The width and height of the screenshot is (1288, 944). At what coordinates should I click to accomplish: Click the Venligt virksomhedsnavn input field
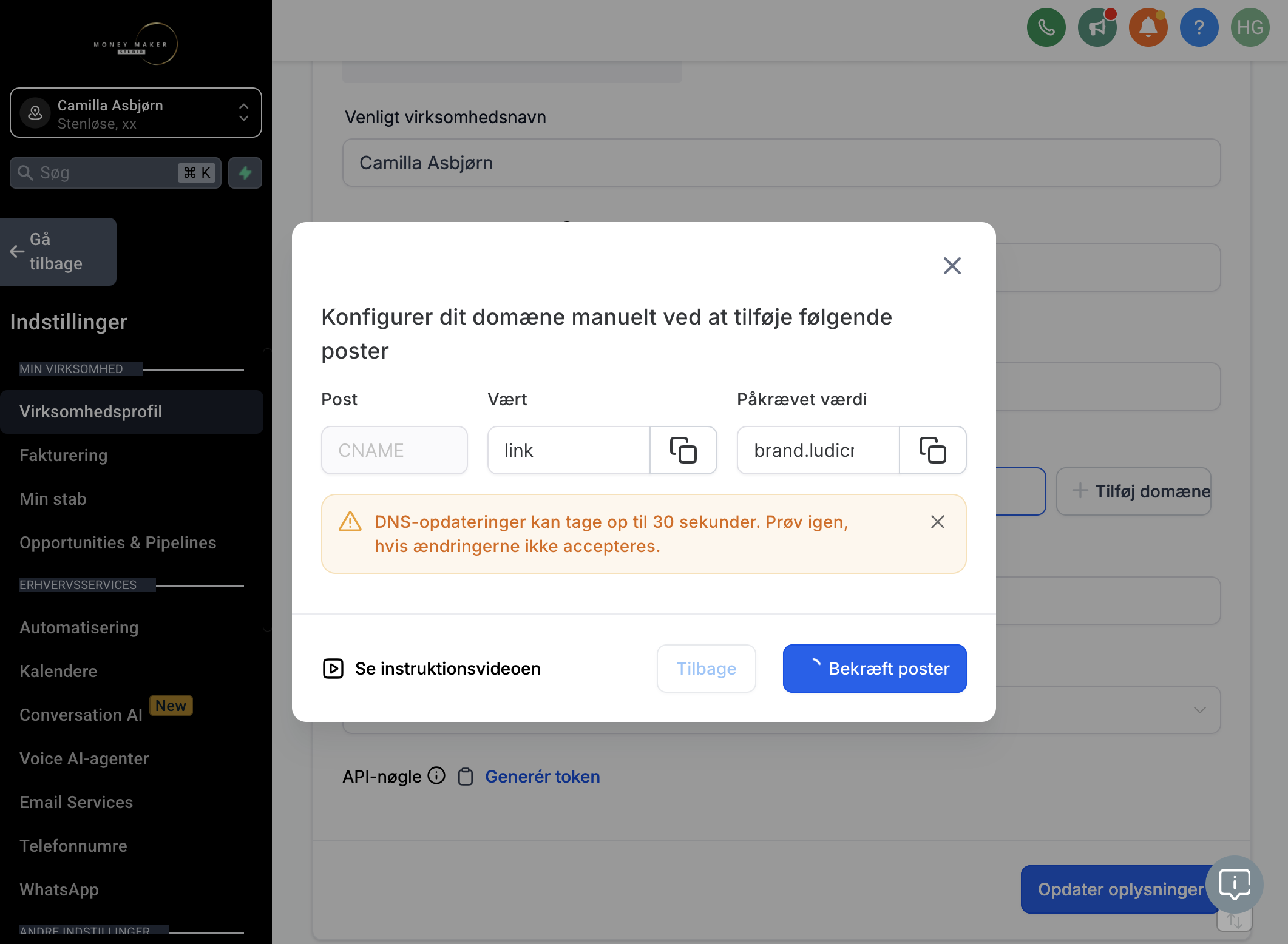pos(781,163)
